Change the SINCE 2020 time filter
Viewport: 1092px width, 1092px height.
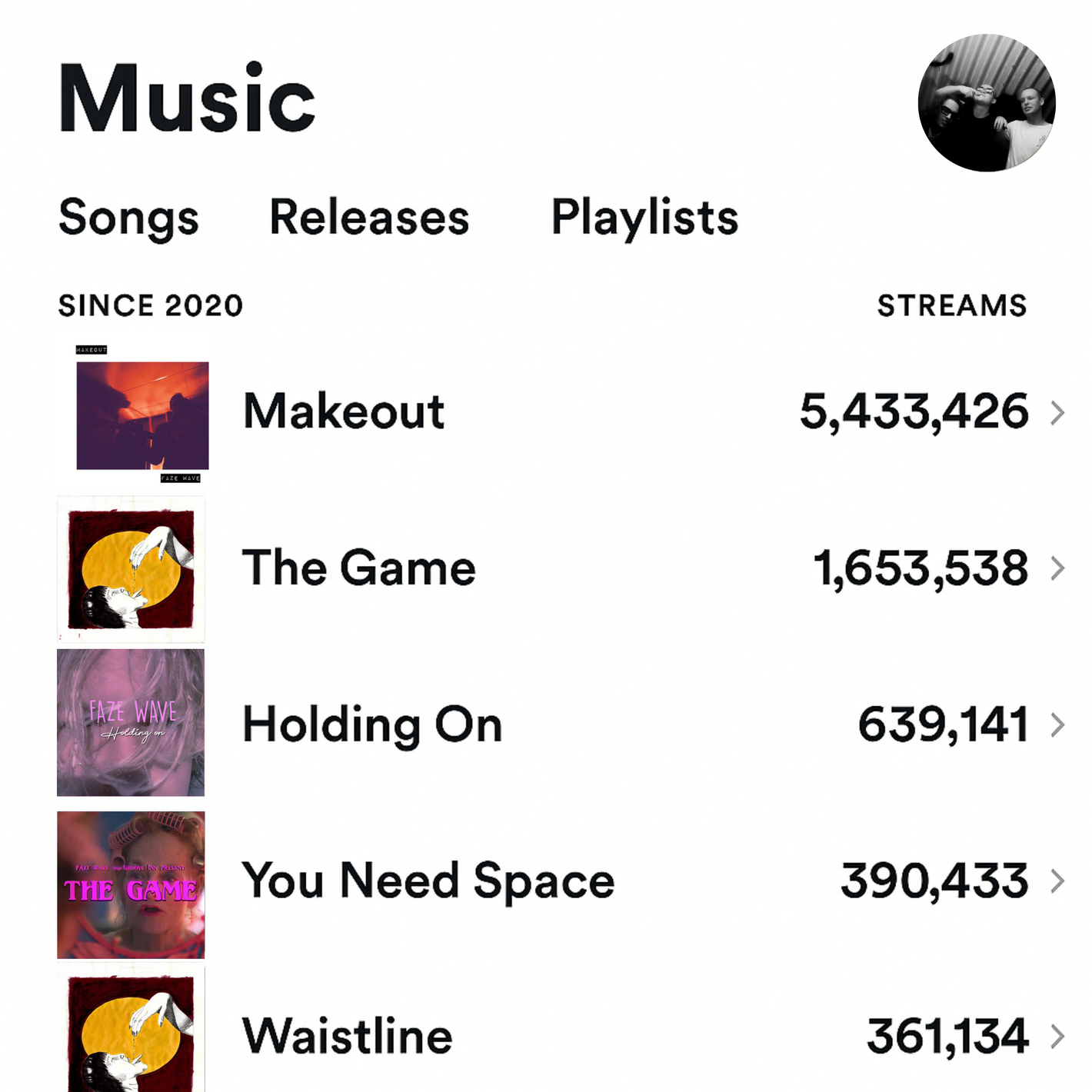tap(151, 306)
